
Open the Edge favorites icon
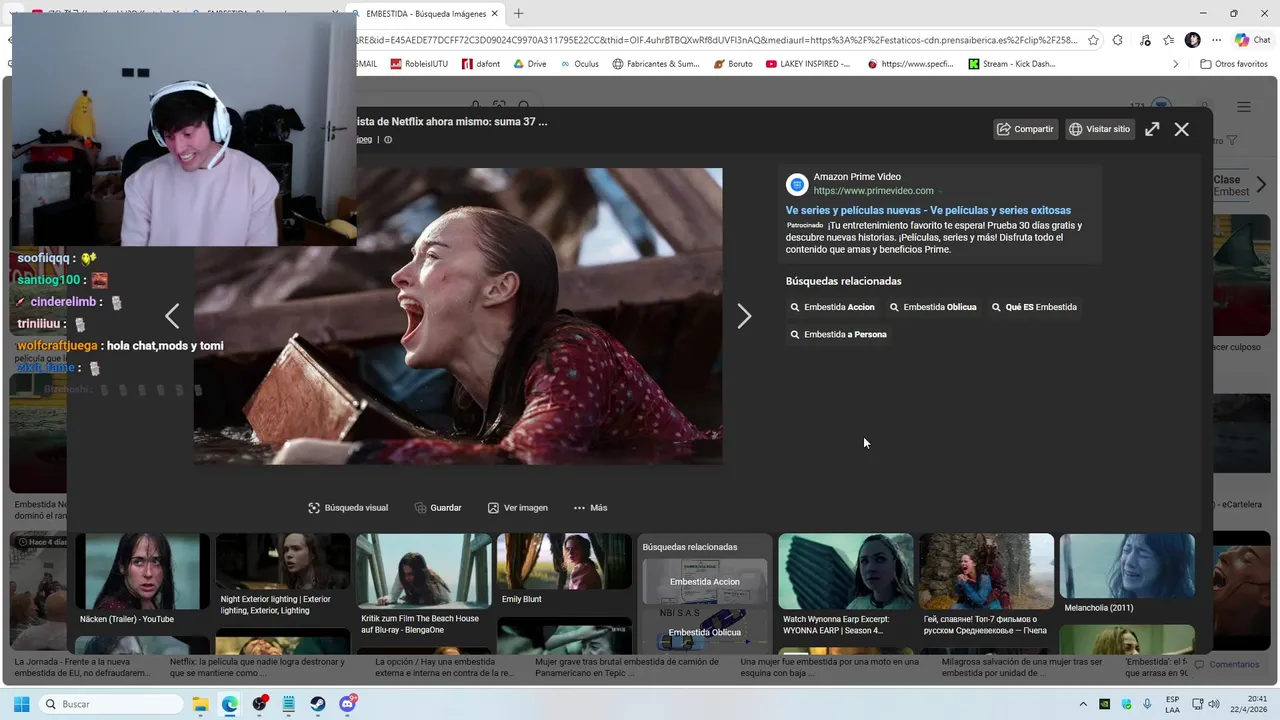coord(1169,40)
